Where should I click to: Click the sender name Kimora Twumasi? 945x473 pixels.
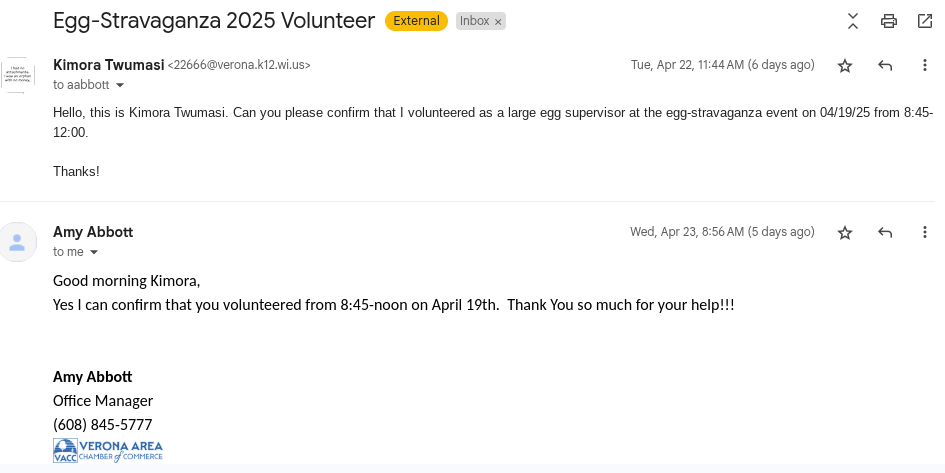[108, 65]
